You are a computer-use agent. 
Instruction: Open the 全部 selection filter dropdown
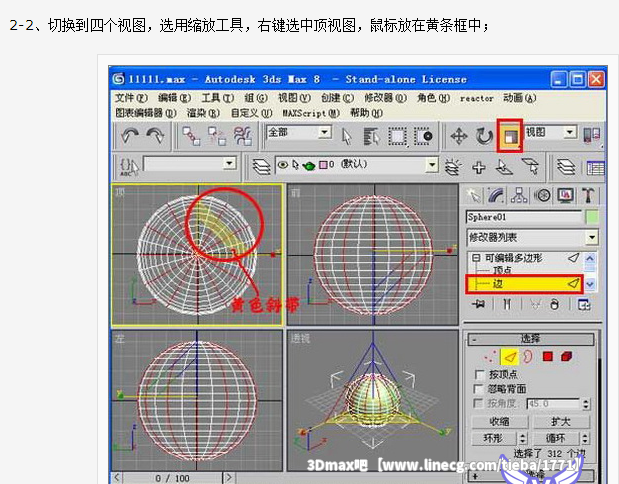point(325,132)
